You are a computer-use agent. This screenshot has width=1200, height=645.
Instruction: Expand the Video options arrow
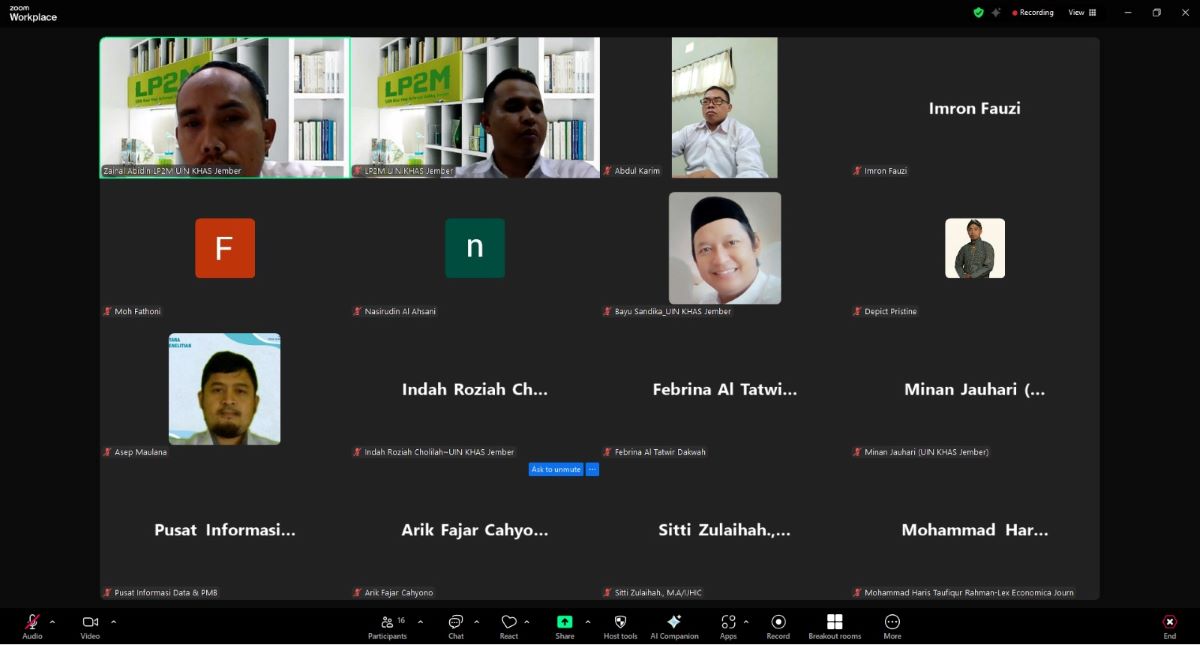click(113, 621)
